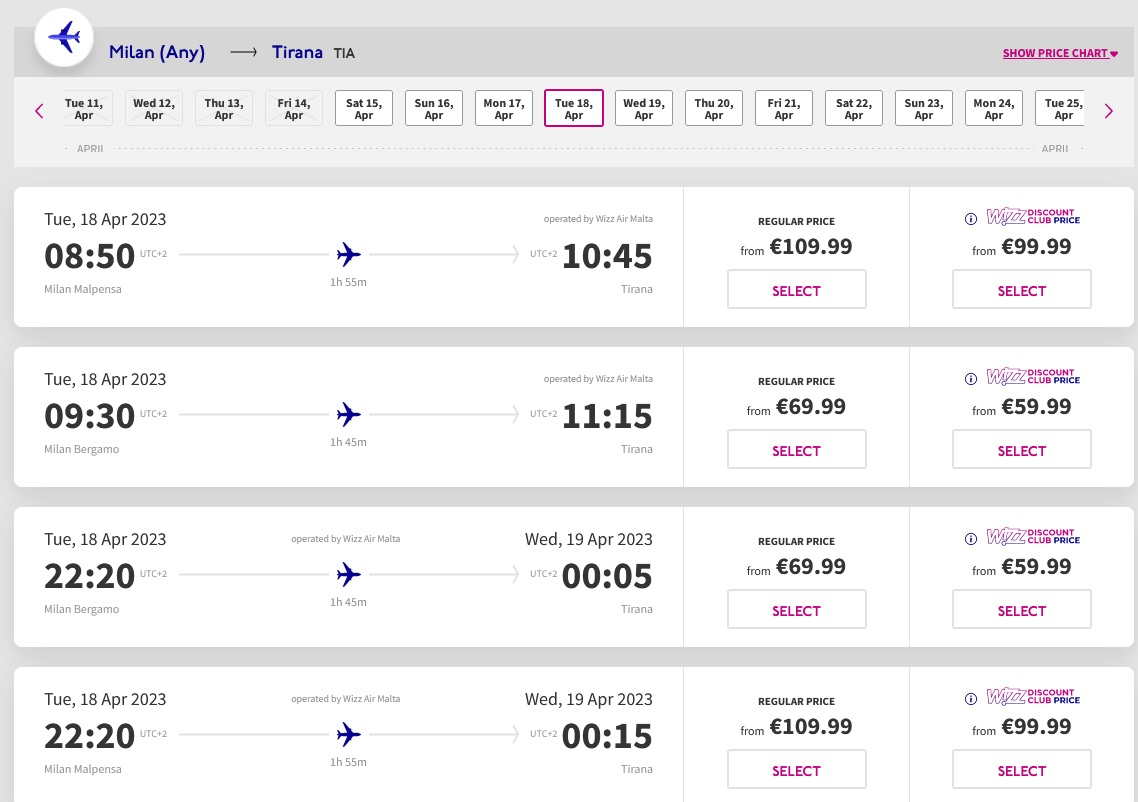Go to previous dates with left arrow

pyautogui.click(x=39, y=110)
